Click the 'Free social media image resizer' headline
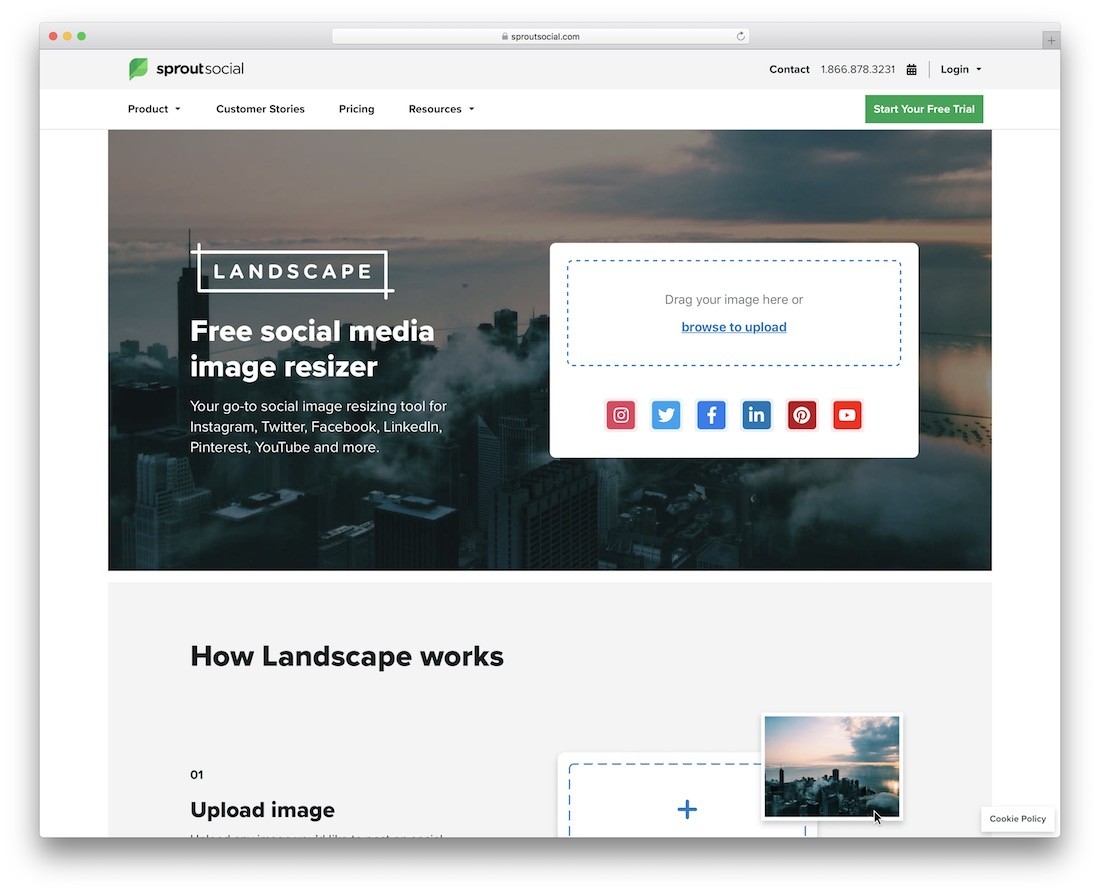 (312, 349)
